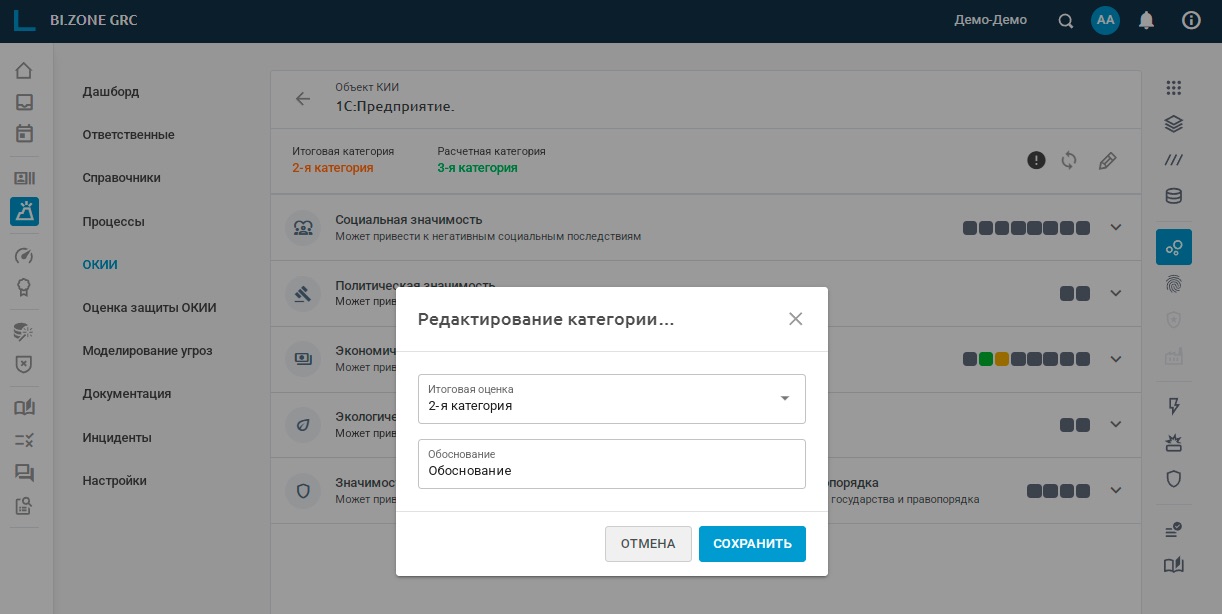Click the refresh recalculation icon
Viewport: 1222px width, 614px height.
[1069, 160]
